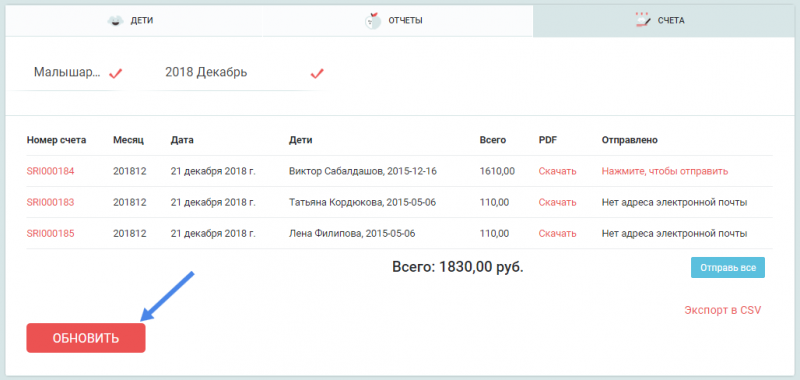Click the Месяц column header

(x=129, y=140)
